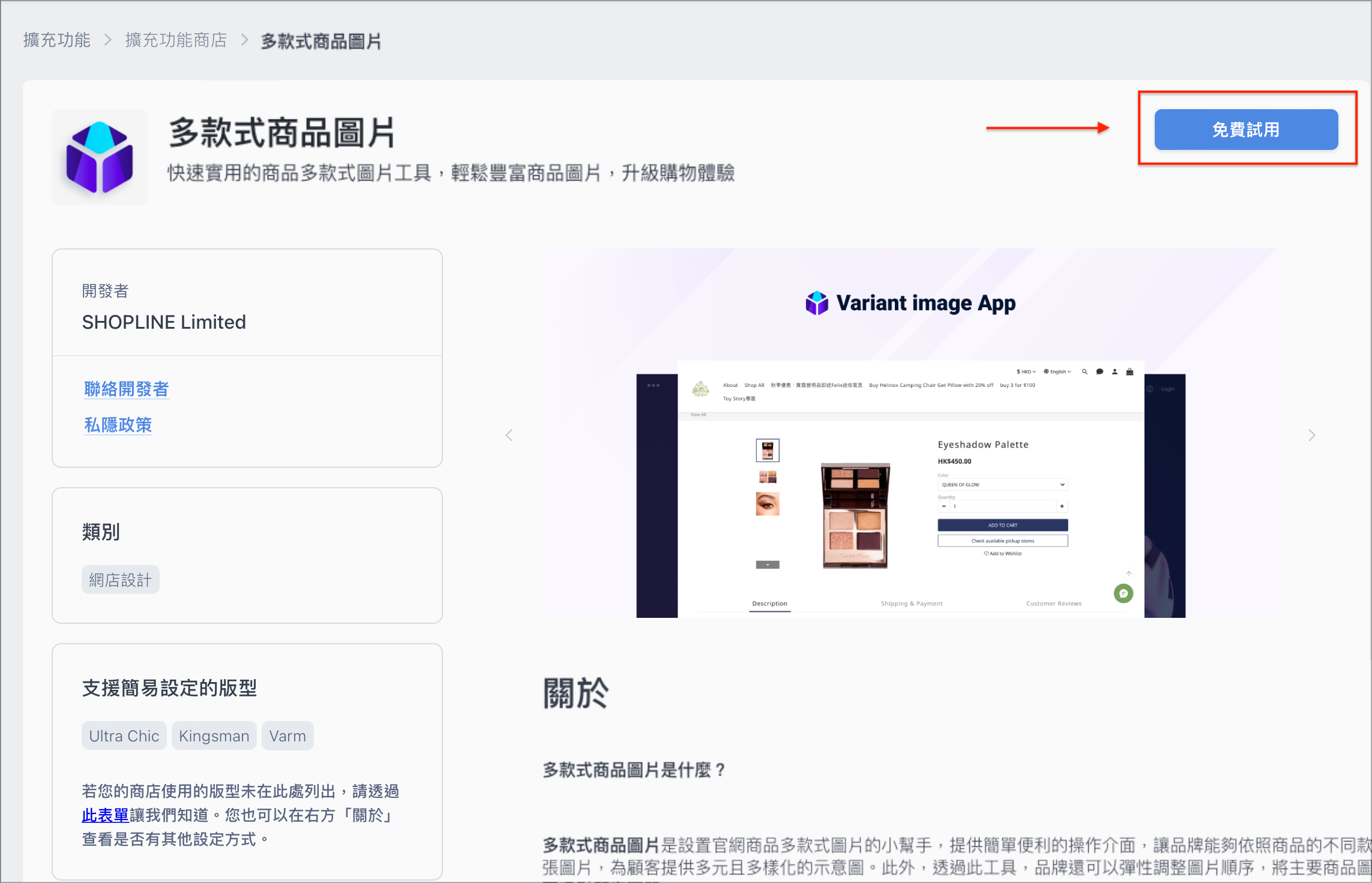Click the Variant image App preview image
The height and width of the screenshot is (883, 1372).
910,433
